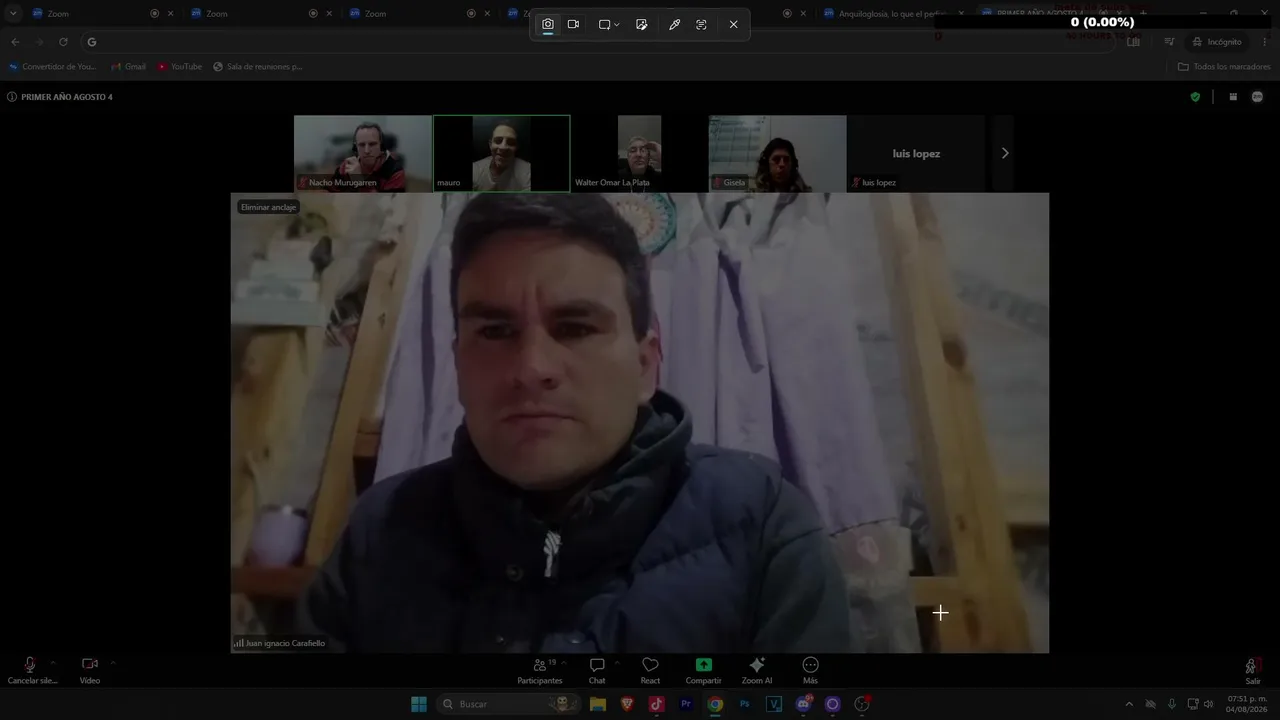1280x720 pixels.
Task: Select Walter Omar La Plata's video thumbnail
Action: click(x=640, y=153)
